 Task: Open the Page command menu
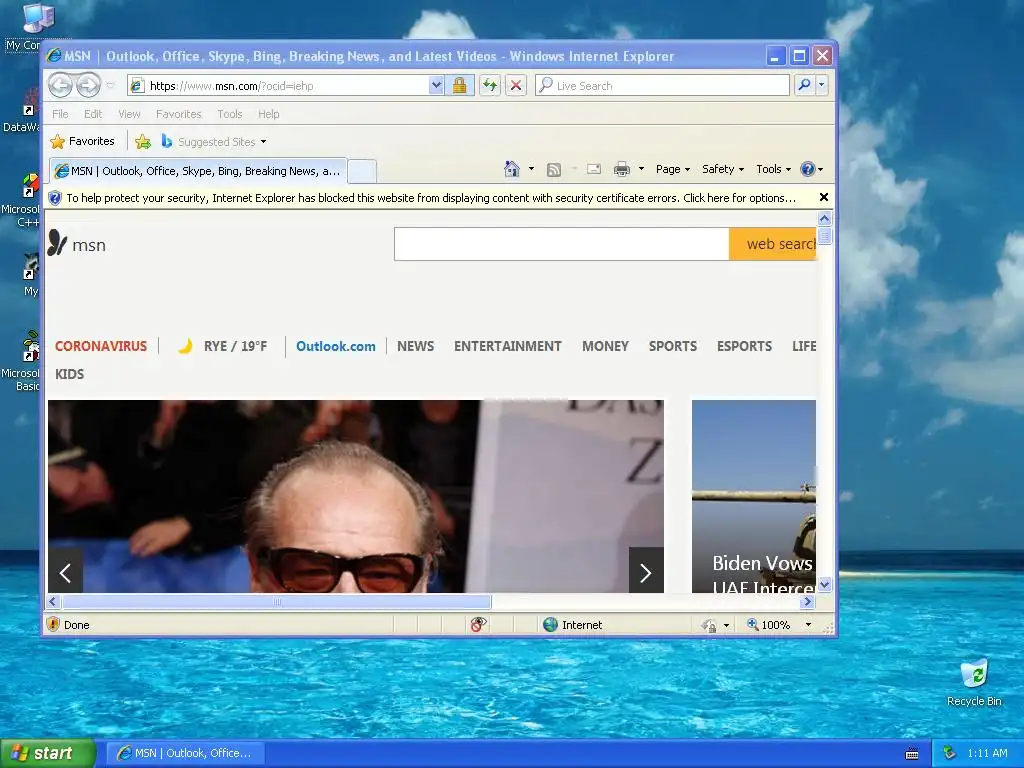[x=673, y=169]
